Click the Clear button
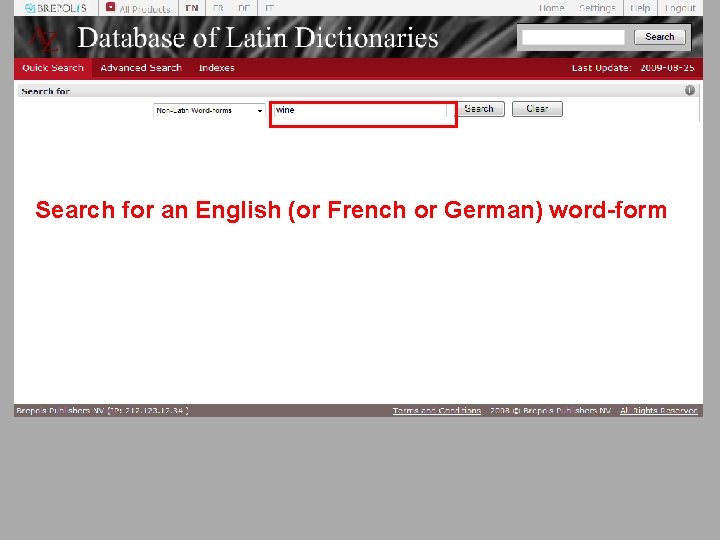Viewport: 720px width, 540px height. point(537,109)
